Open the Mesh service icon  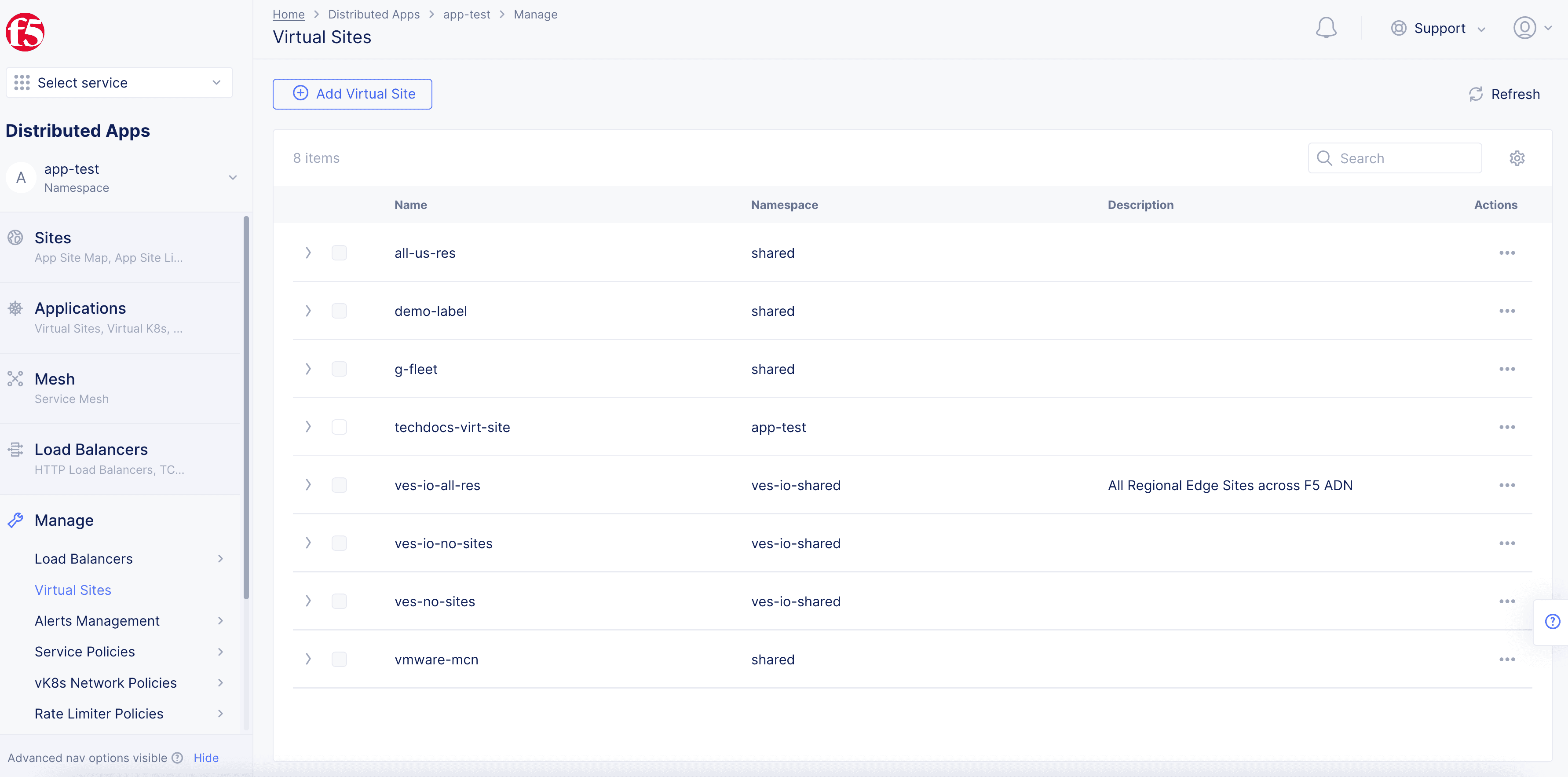(x=15, y=378)
